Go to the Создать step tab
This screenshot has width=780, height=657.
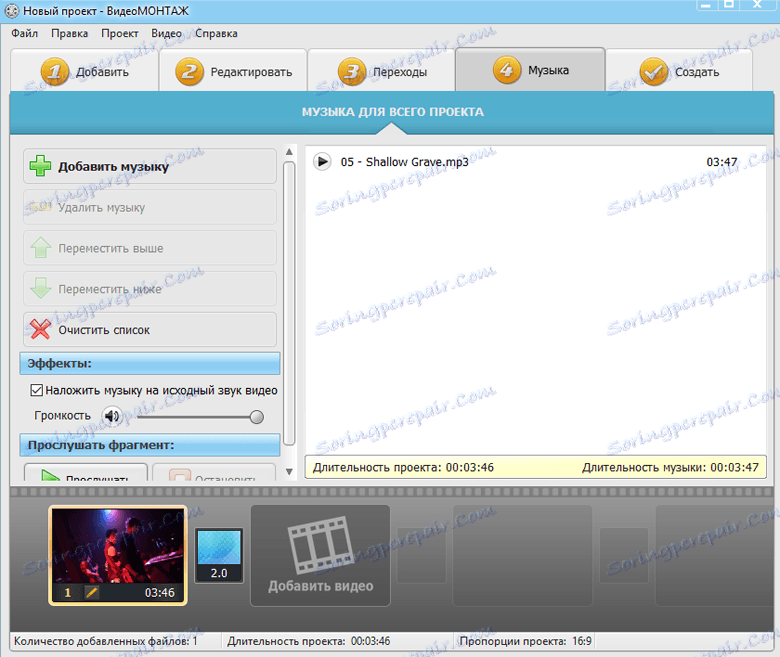coord(679,71)
